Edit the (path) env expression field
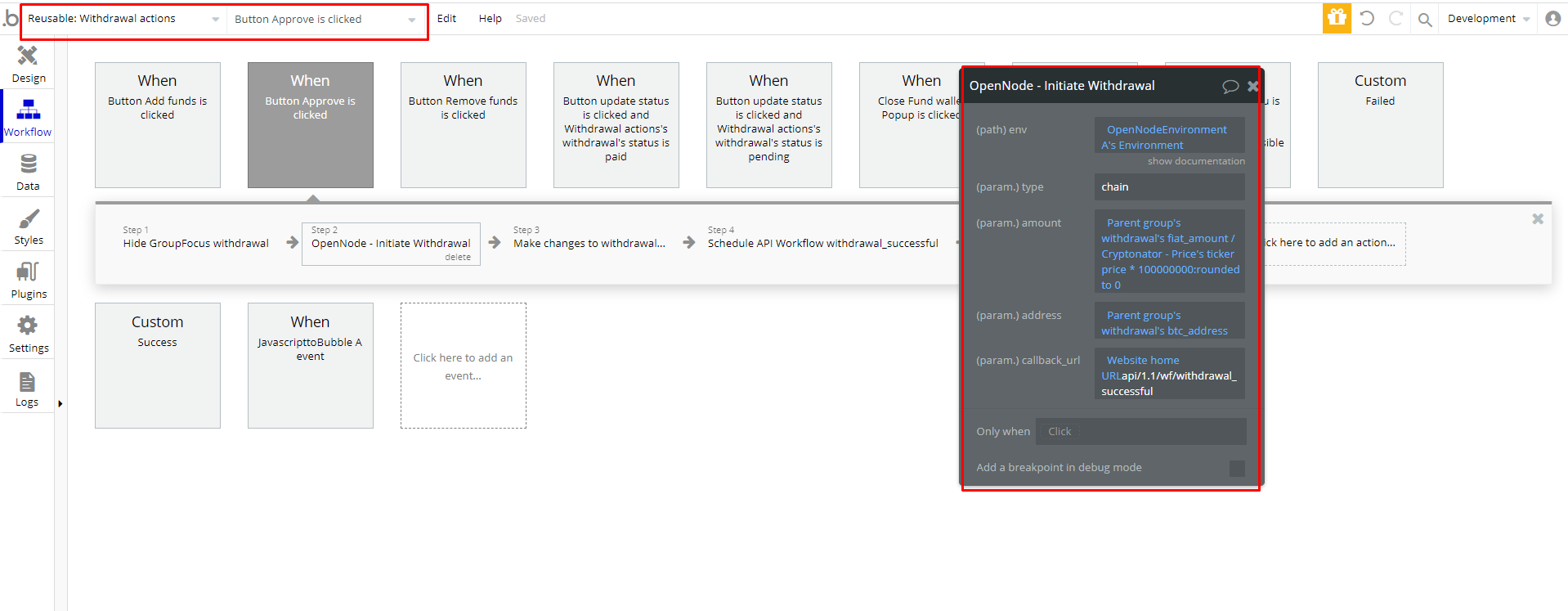 (1170, 135)
